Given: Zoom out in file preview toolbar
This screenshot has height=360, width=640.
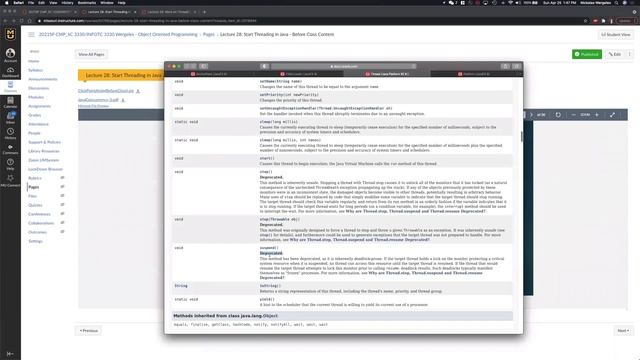Looking at the screenshot, I should tap(573, 115).
